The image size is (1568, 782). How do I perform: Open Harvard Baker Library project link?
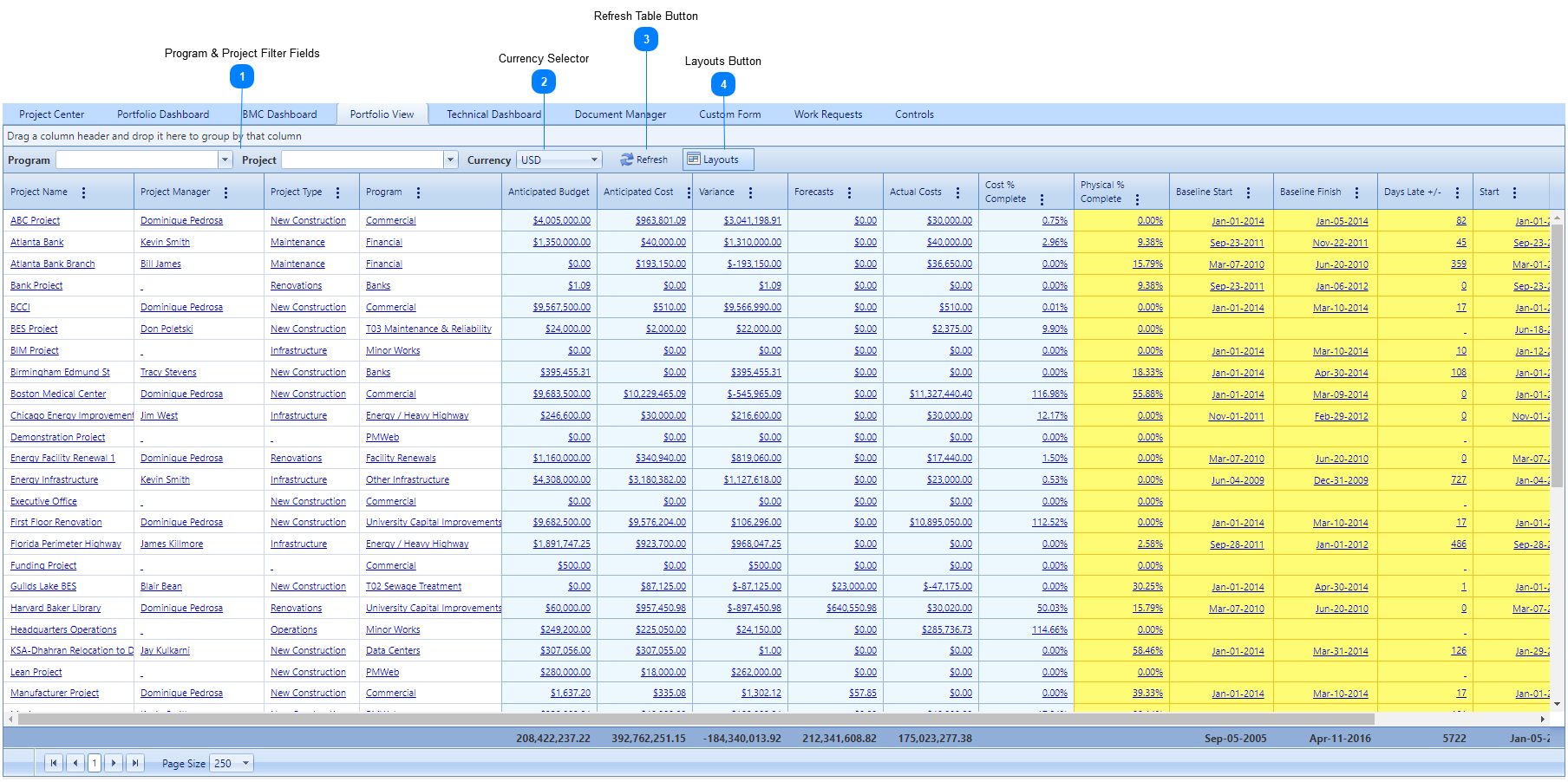[56, 608]
